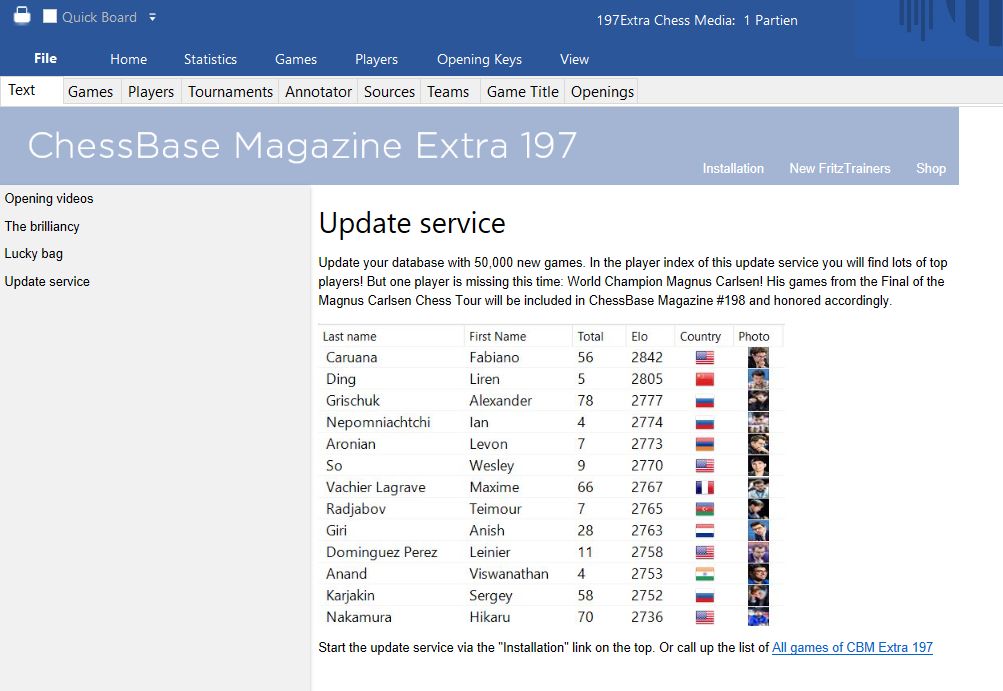Image resolution: width=1003 pixels, height=691 pixels.
Task: Click the India flag next to Anand
Action: 704,574
